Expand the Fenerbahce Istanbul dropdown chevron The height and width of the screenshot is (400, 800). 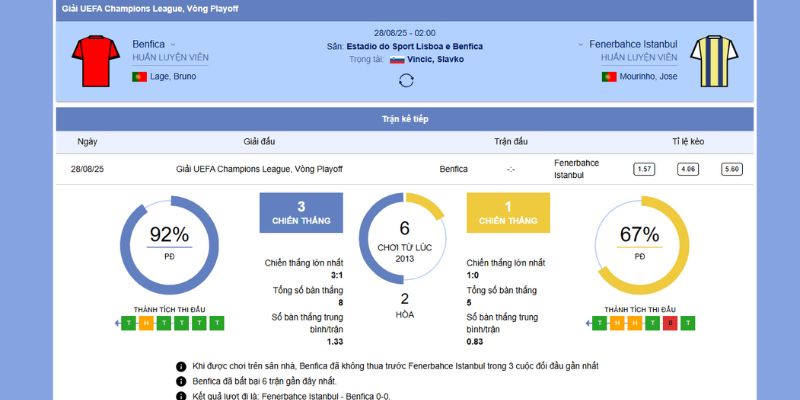tap(580, 44)
